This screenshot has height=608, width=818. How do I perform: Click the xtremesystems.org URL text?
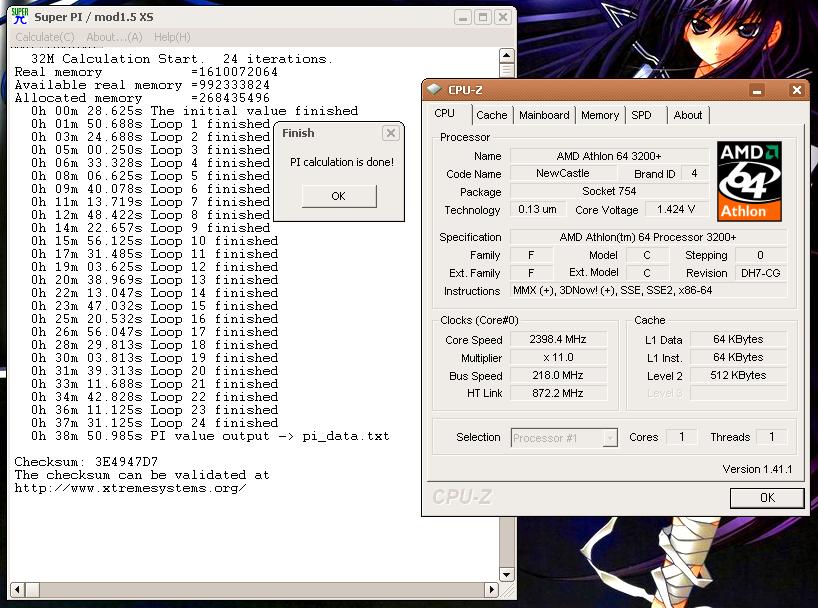coord(130,488)
